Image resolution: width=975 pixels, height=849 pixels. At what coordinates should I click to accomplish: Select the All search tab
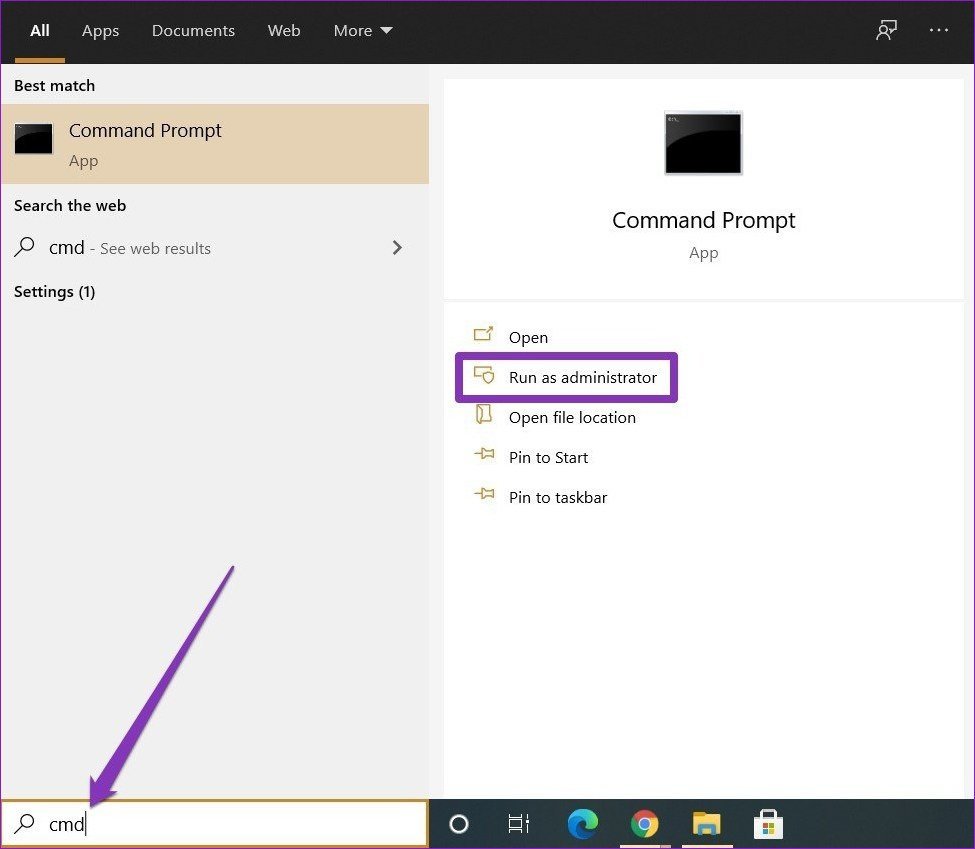tap(40, 31)
